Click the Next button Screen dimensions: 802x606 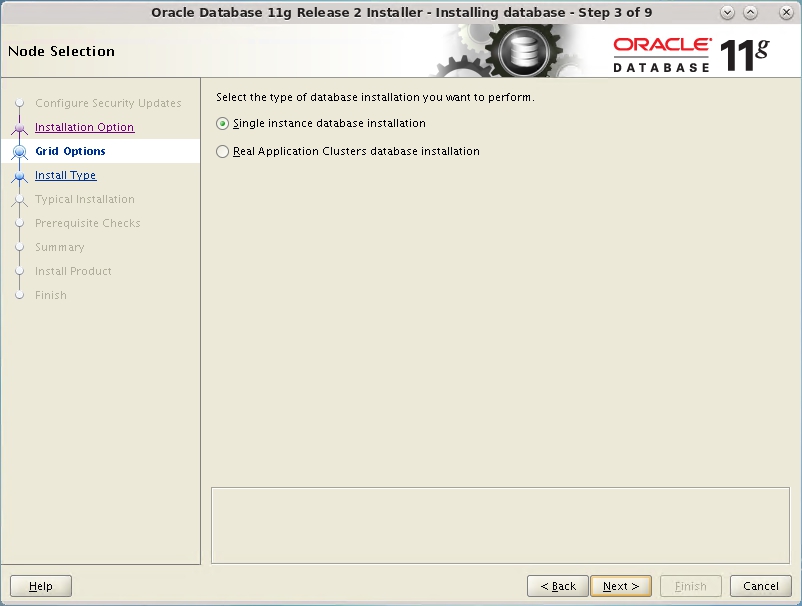click(621, 586)
